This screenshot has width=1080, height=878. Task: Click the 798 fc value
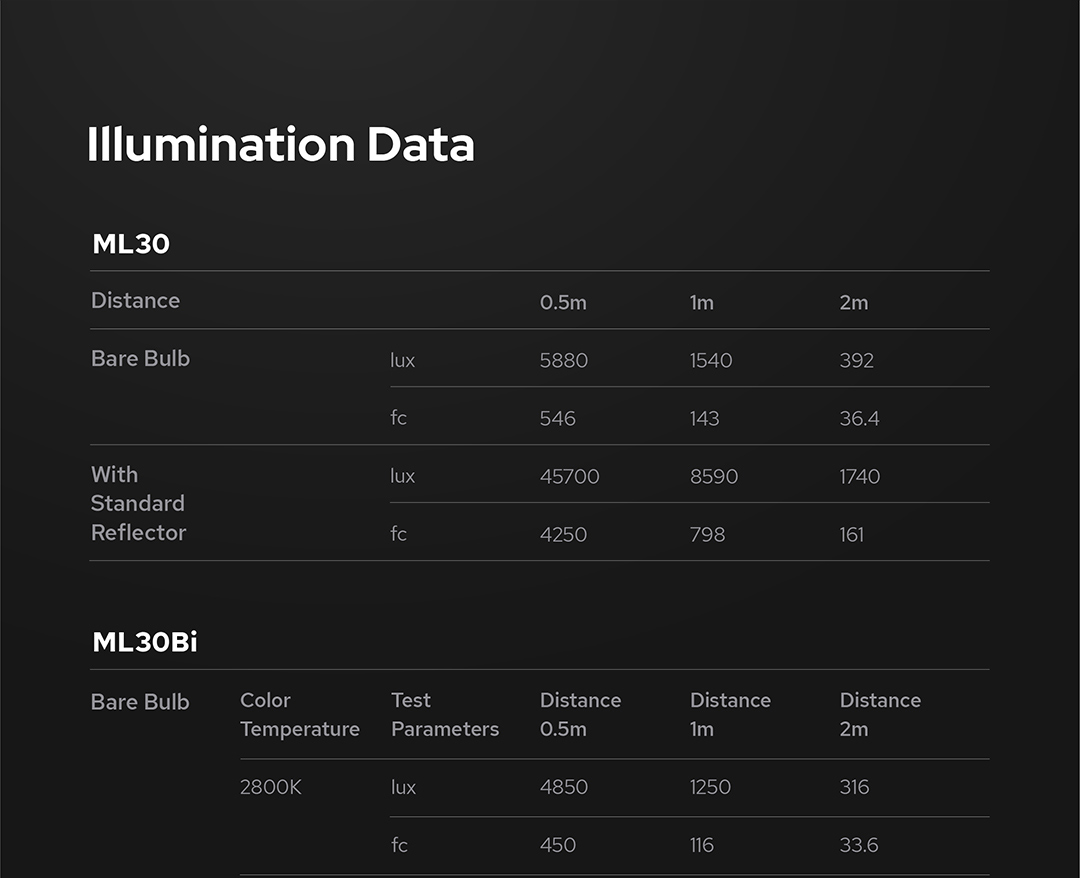click(707, 534)
